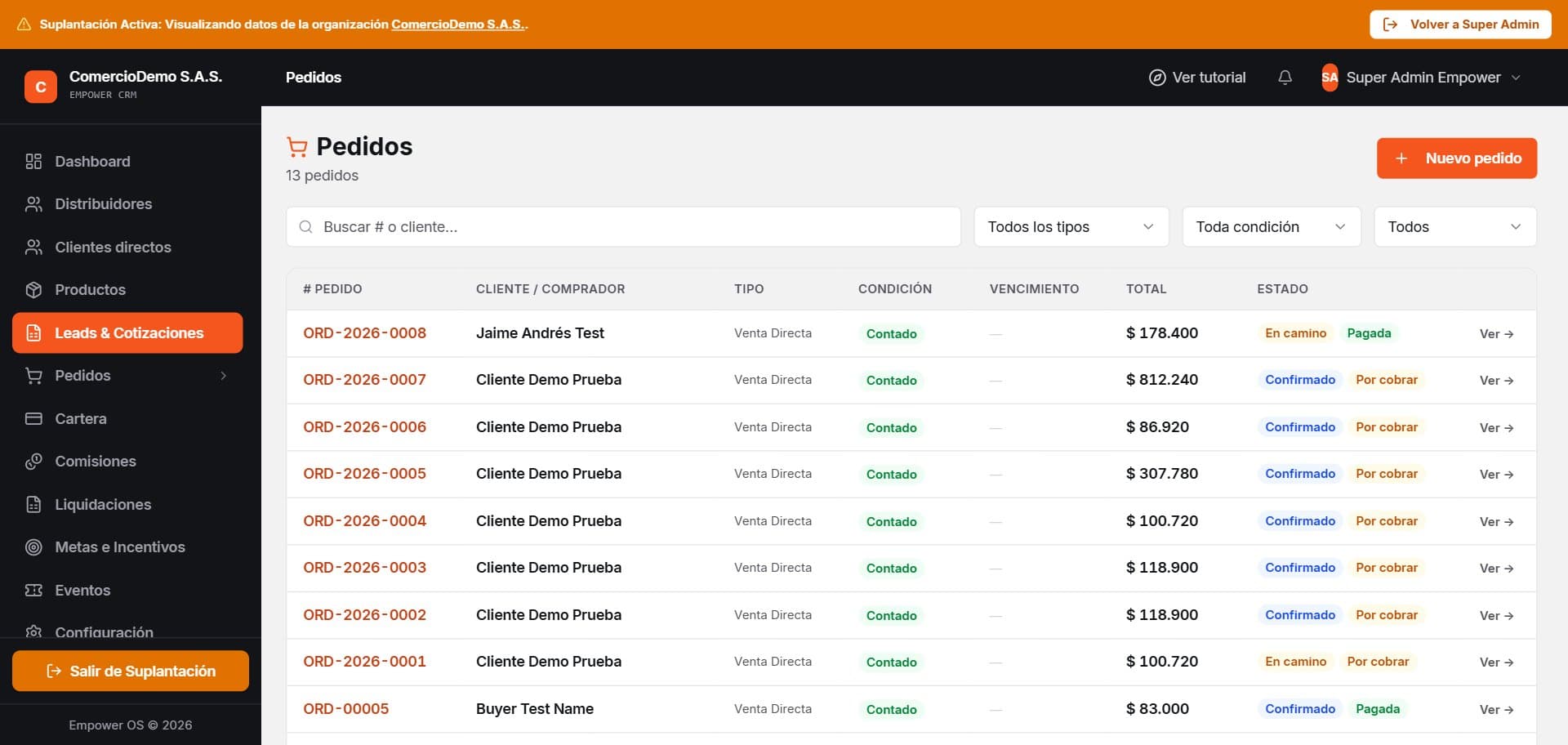Click the Productos box icon
Image resolution: width=1568 pixels, height=745 pixels.
(33, 289)
